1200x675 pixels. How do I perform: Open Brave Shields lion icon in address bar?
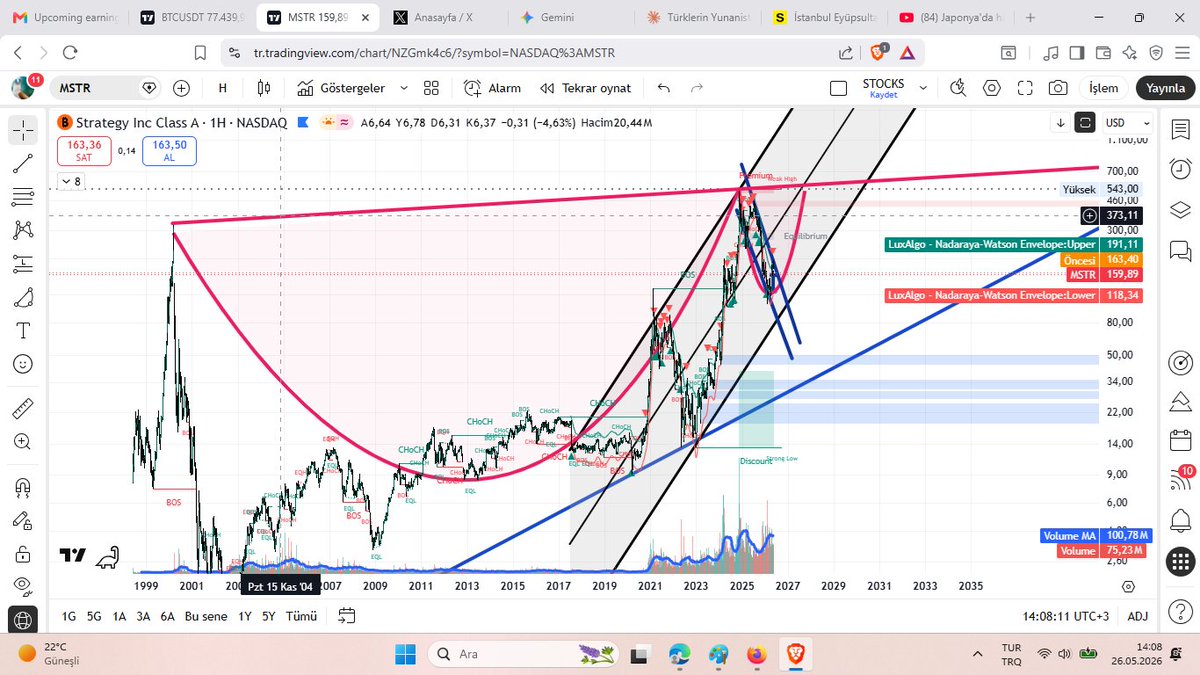click(x=879, y=53)
